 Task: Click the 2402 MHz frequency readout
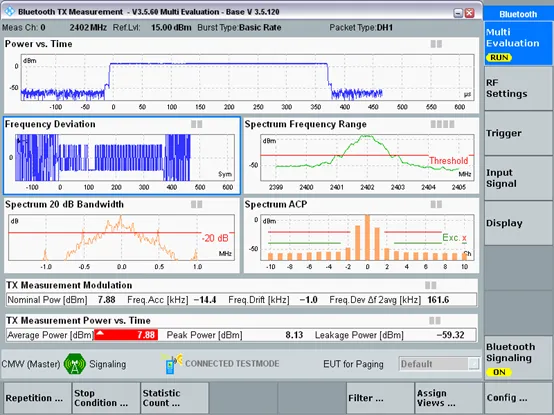click(88, 28)
